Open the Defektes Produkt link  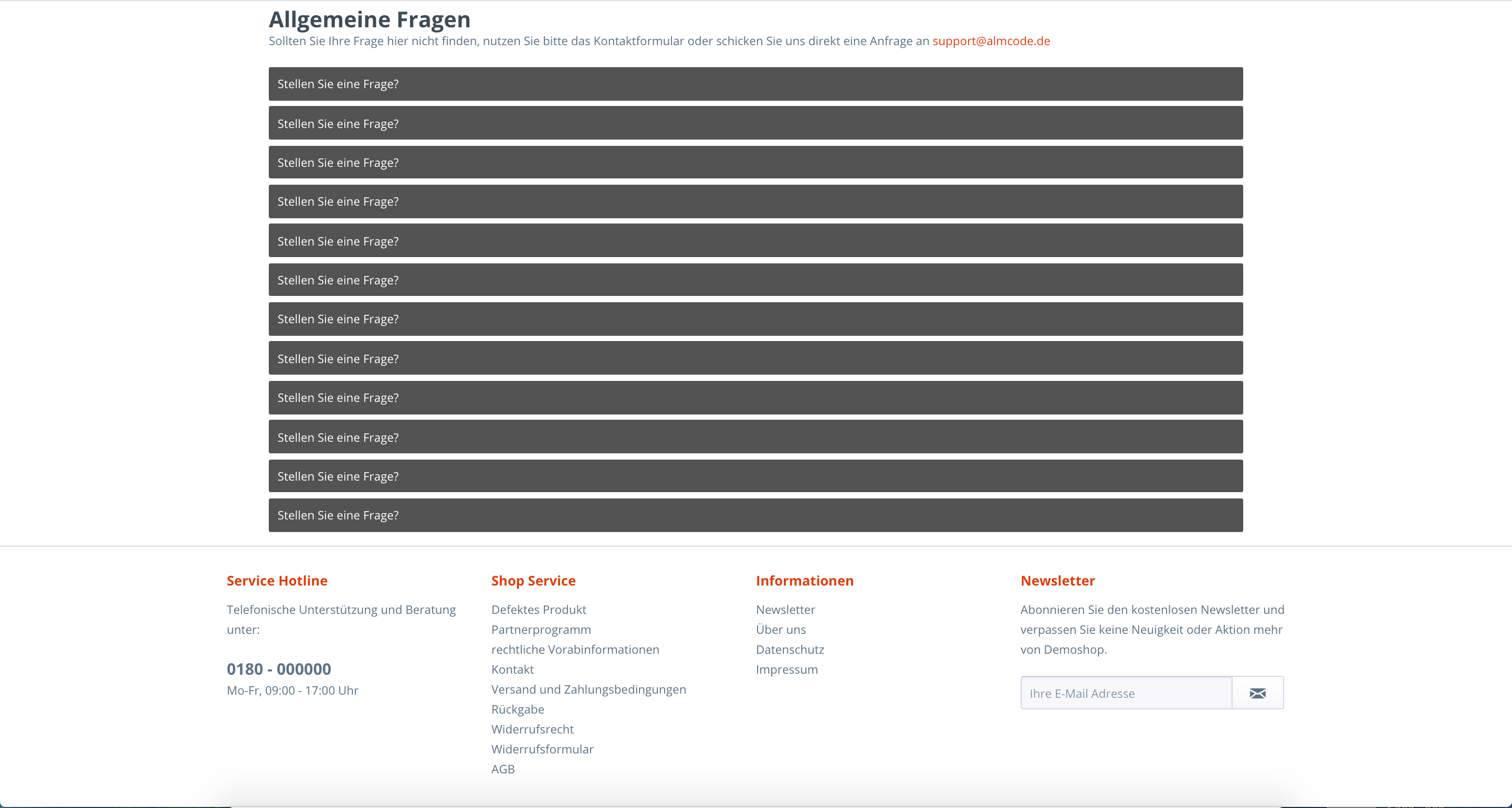tap(538, 610)
